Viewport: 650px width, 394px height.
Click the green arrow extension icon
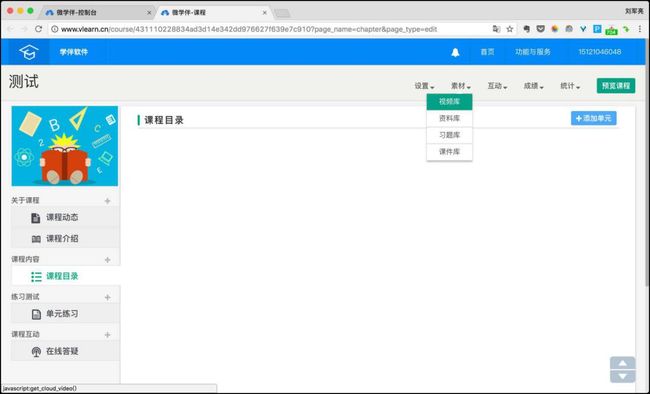point(626,29)
